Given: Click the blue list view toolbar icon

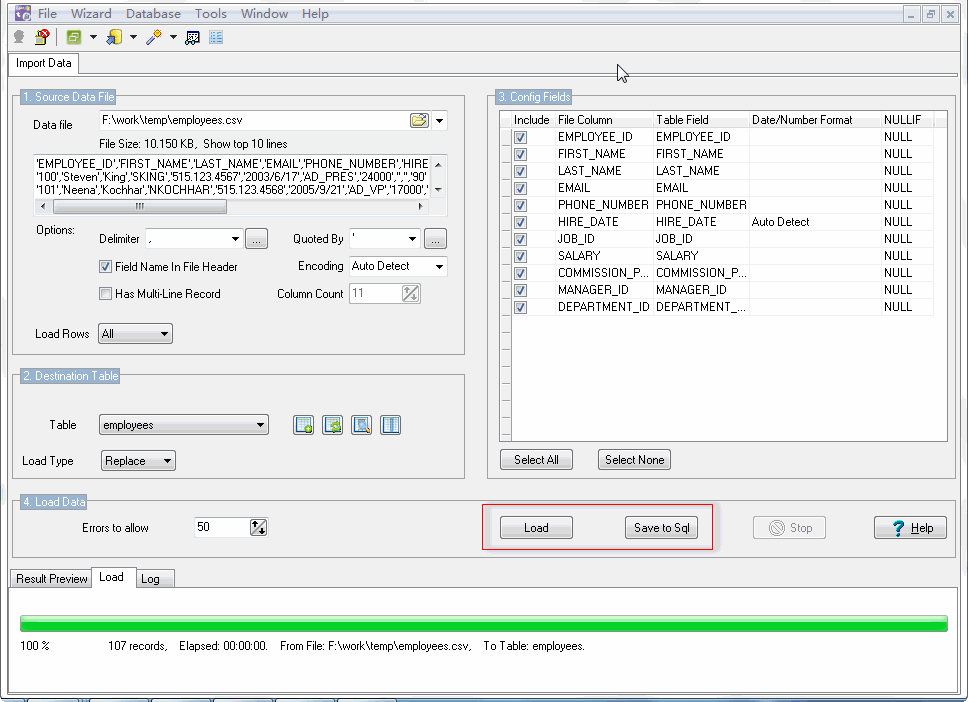Looking at the screenshot, I should [x=216, y=38].
